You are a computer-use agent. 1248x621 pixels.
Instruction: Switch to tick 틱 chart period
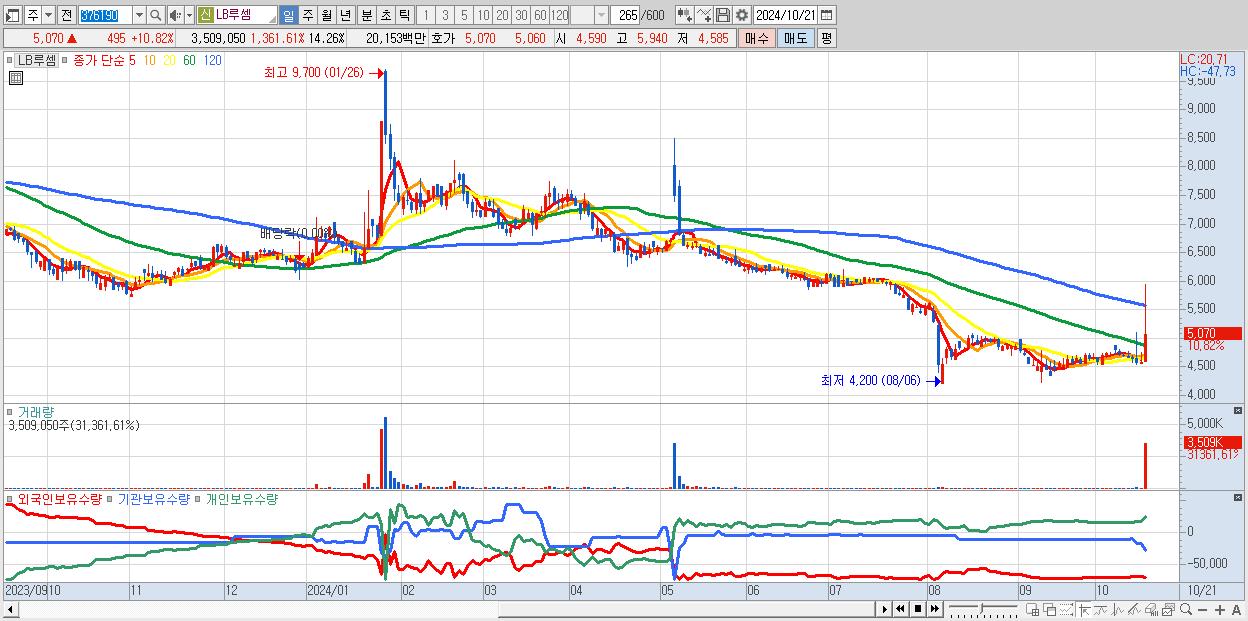[404, 15]
